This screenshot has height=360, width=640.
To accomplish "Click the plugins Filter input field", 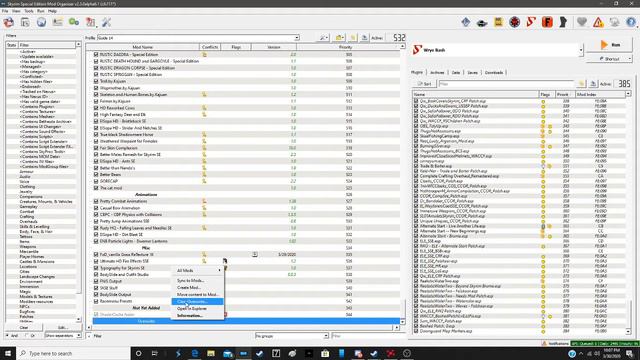I will click(506, 84).
